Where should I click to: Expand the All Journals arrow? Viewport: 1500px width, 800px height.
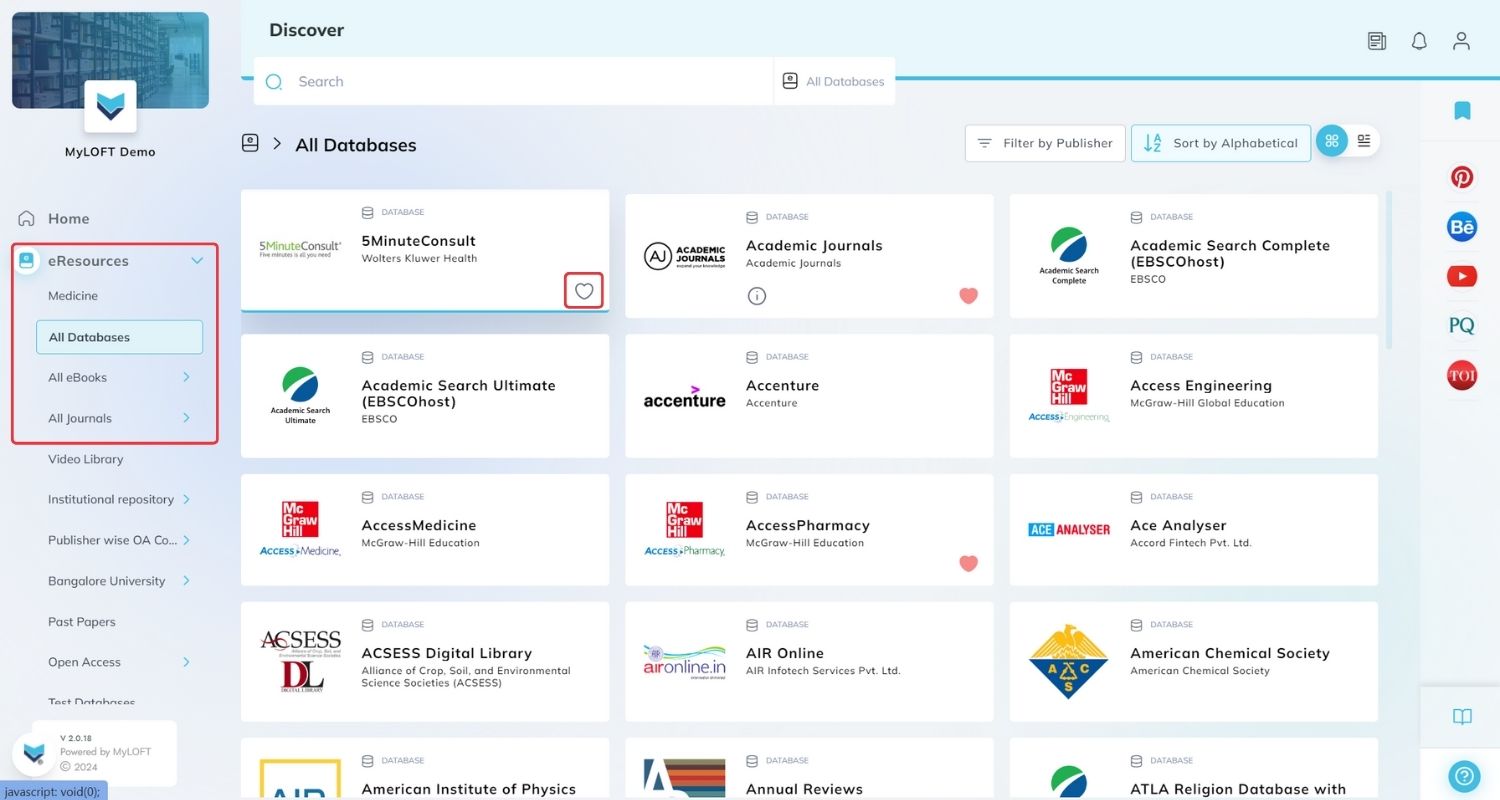pos(186,418)
